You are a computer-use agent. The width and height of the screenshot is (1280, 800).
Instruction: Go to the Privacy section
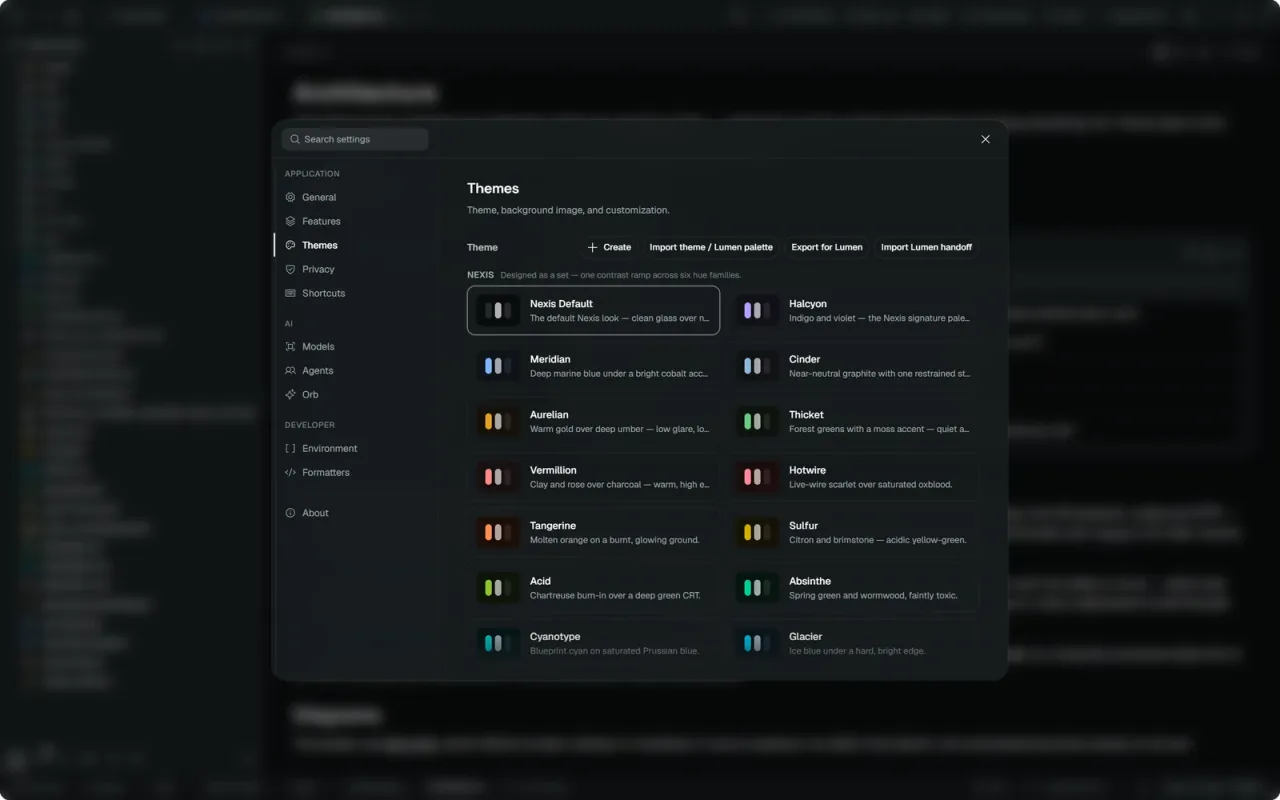[x=354, y=269]
